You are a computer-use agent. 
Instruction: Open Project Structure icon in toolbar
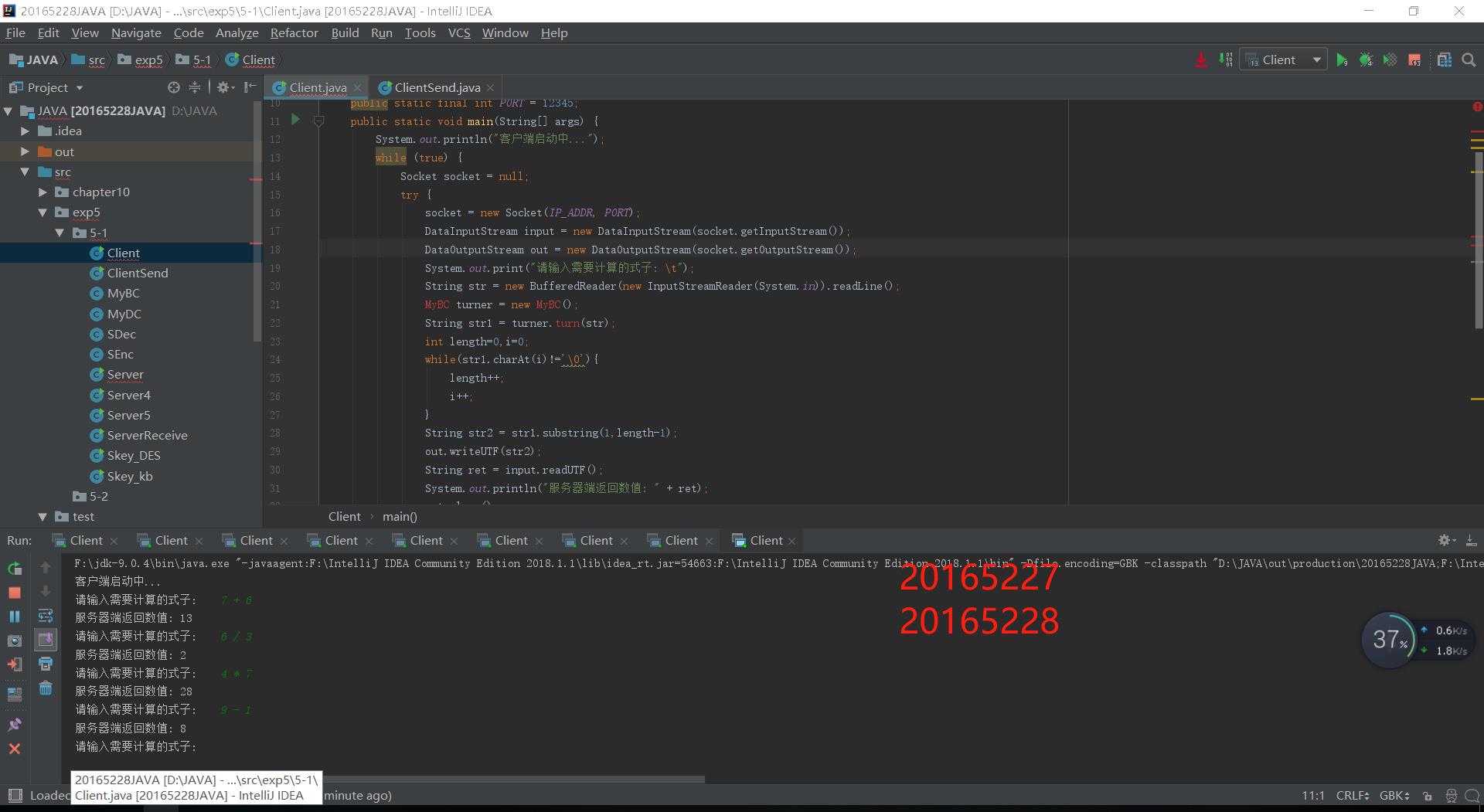point(1444,60)
